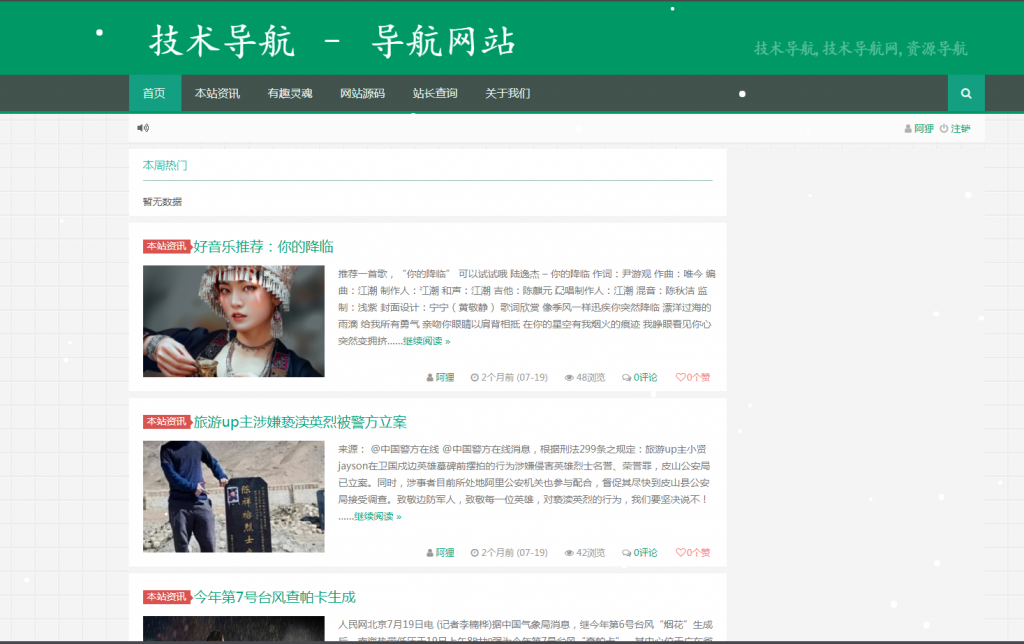The width and height of the screenshot is (1024, 644).
Task: Click the power icon beside 注销
Action: point(944,129)
